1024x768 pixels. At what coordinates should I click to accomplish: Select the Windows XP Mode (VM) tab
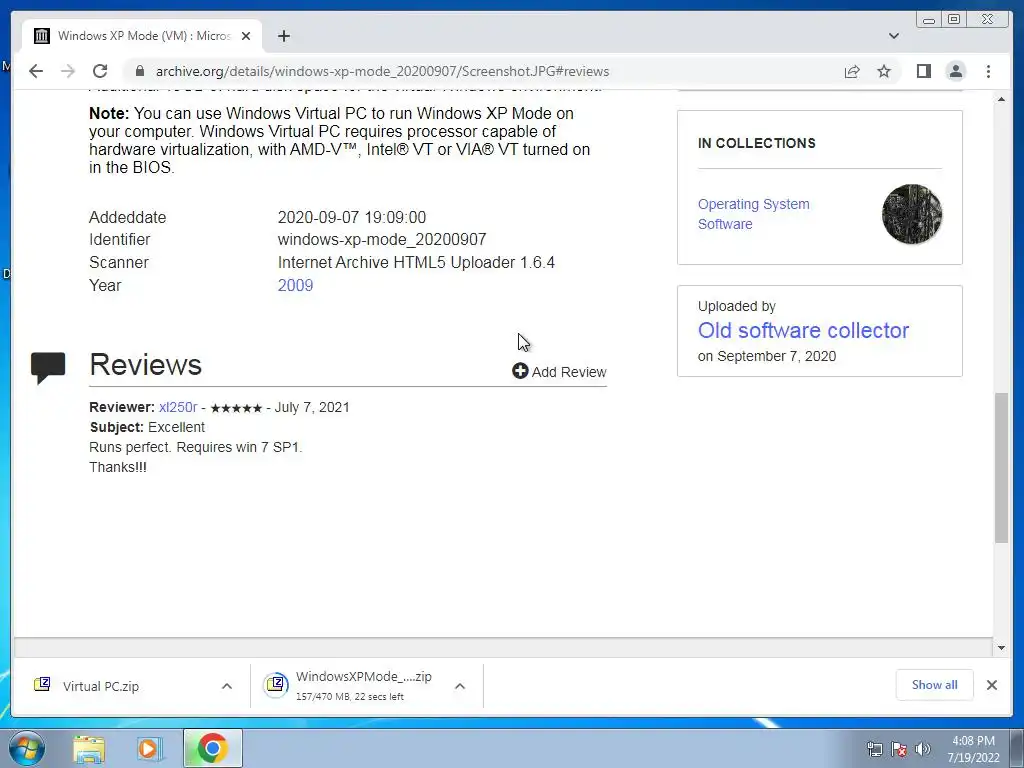tap(143, 36)
